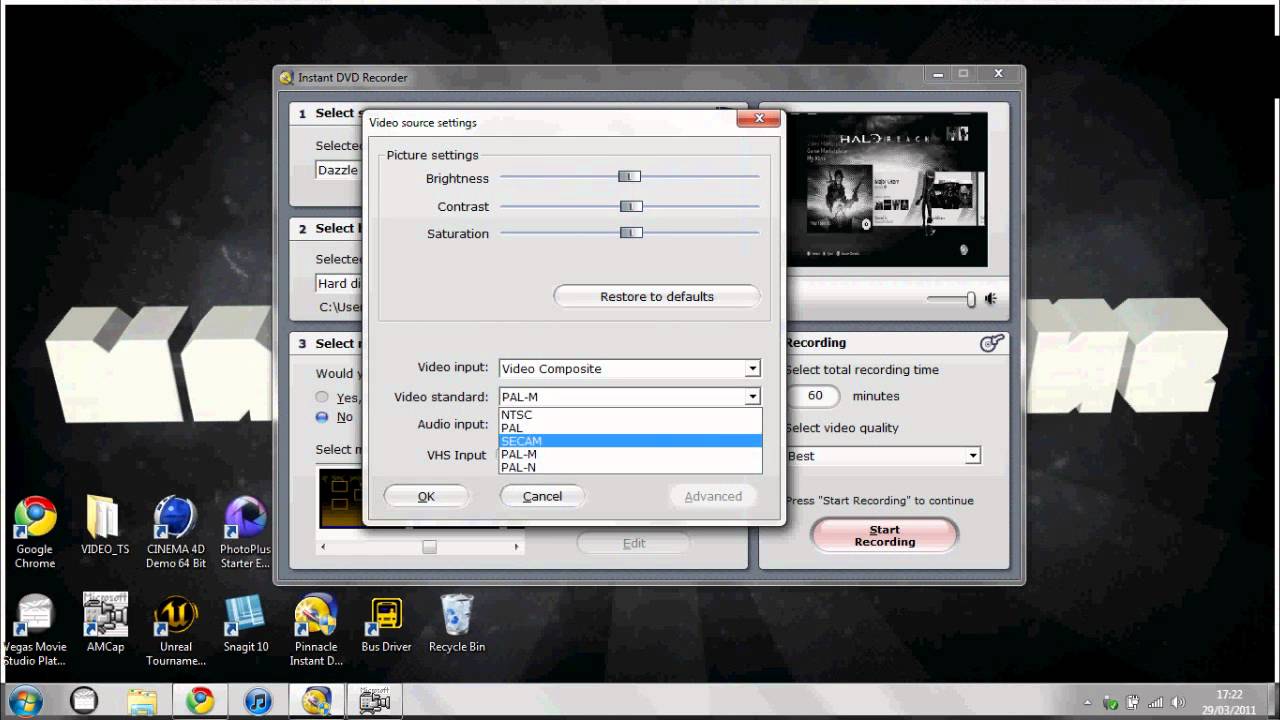The image size is (1280, 720).
Task: Open Bus Driver desktop shortcut
Action: point(386,624)
